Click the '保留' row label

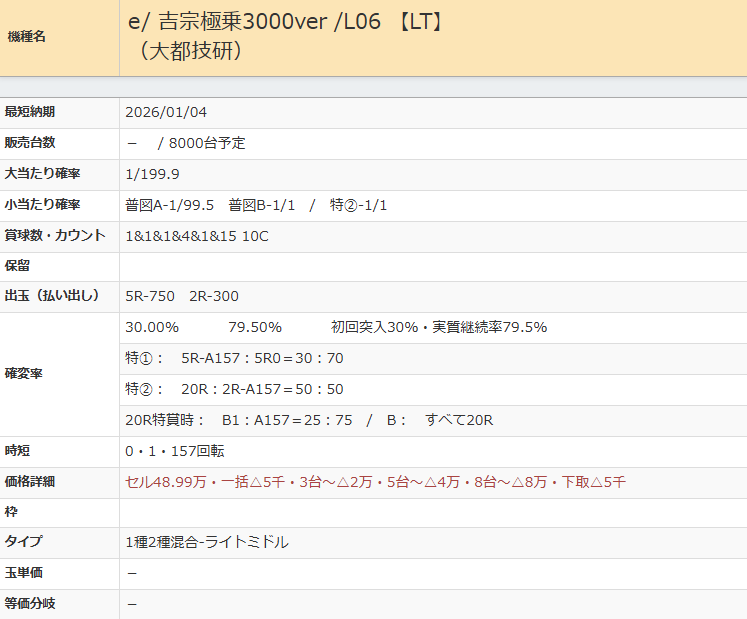(x=17, y=266)
